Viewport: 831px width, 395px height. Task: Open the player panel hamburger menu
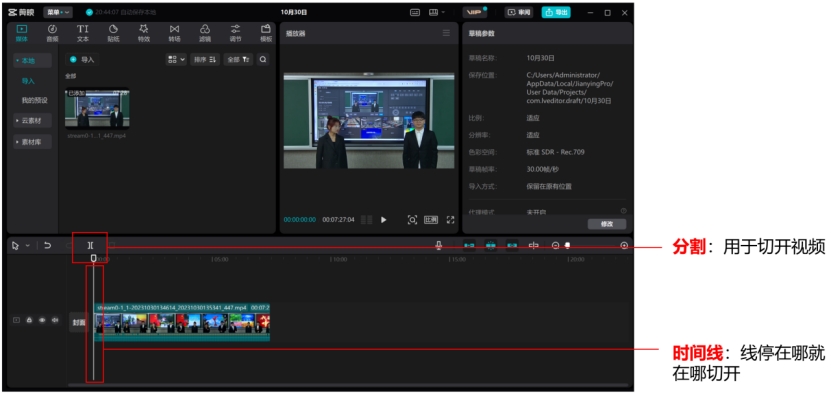[x=446, y=33]
